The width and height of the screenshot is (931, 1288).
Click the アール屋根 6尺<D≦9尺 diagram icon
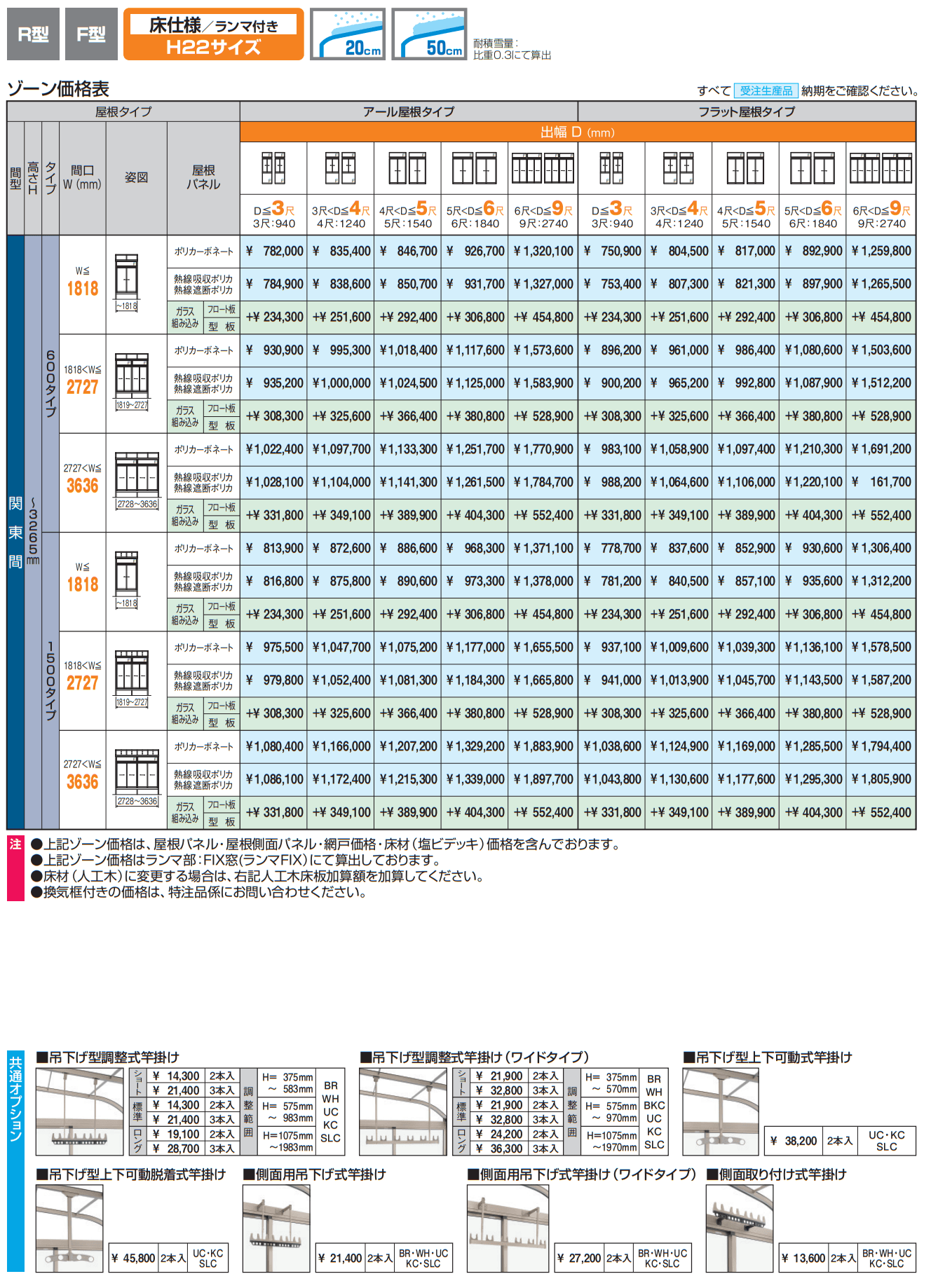(x=543, y=168)
